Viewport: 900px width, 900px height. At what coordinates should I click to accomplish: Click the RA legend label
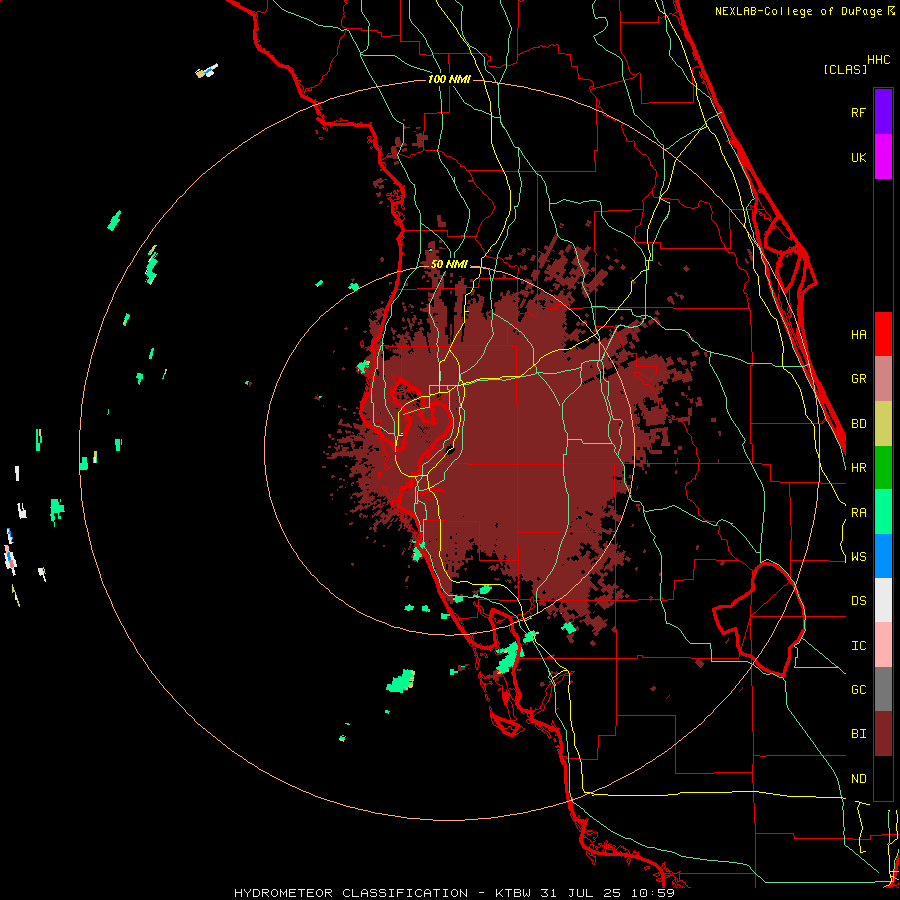click(858, 513)
